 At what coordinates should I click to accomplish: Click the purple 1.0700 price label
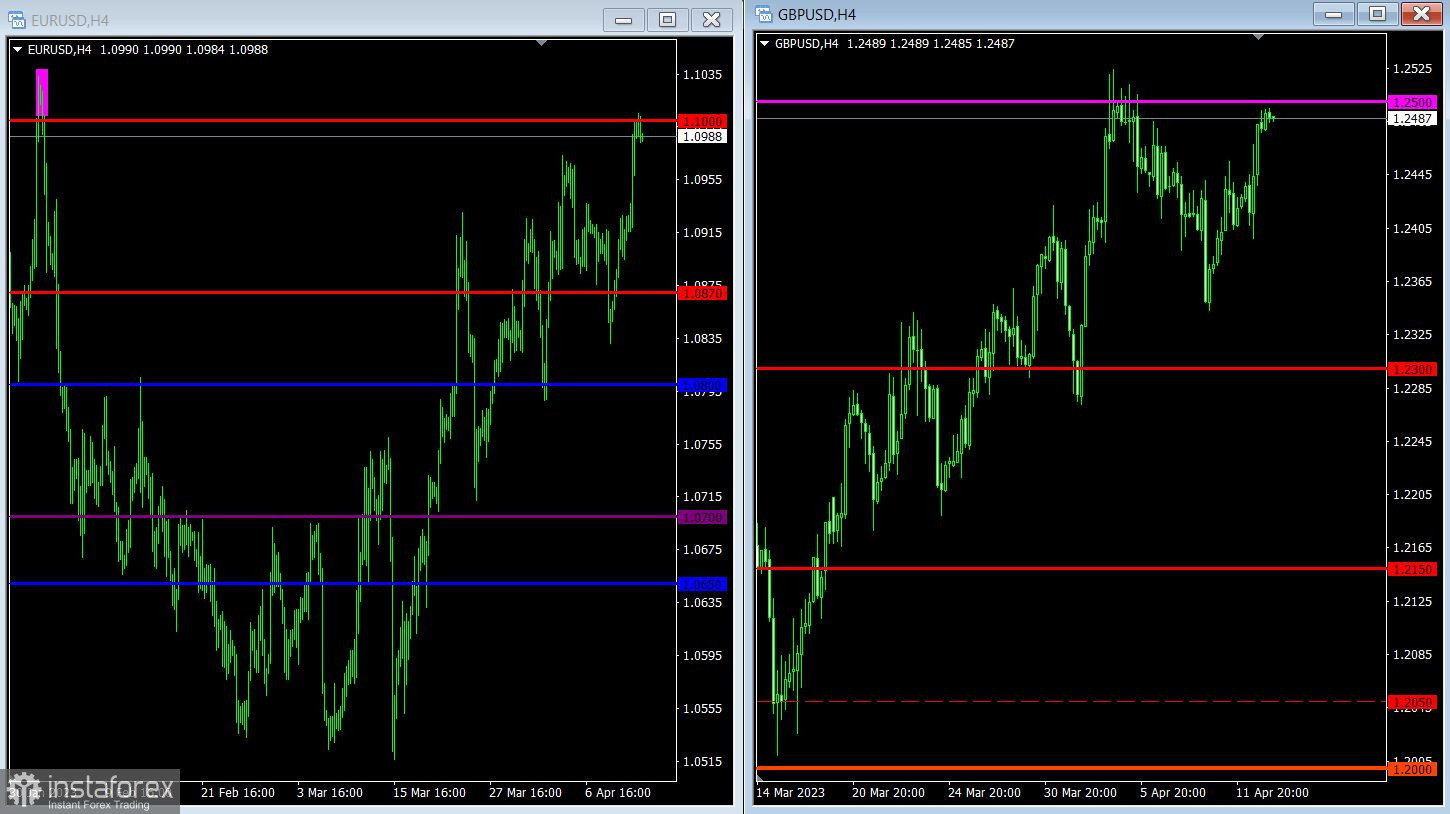[x=702, y=517]
